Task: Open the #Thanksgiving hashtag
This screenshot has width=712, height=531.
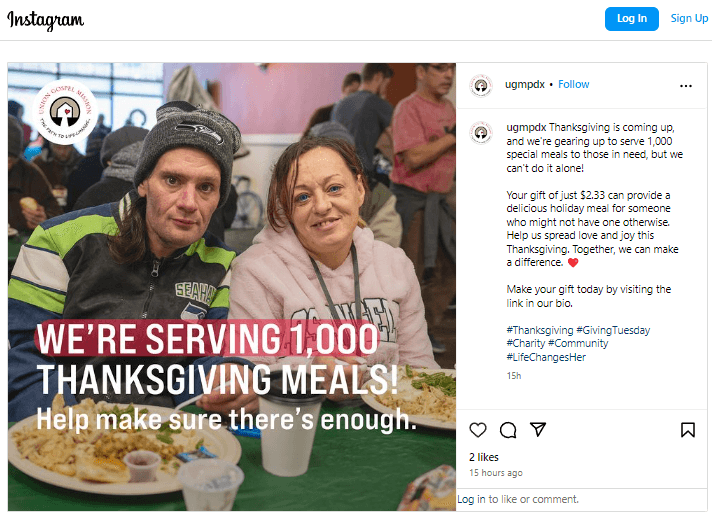Action: [x=540, y=330]
